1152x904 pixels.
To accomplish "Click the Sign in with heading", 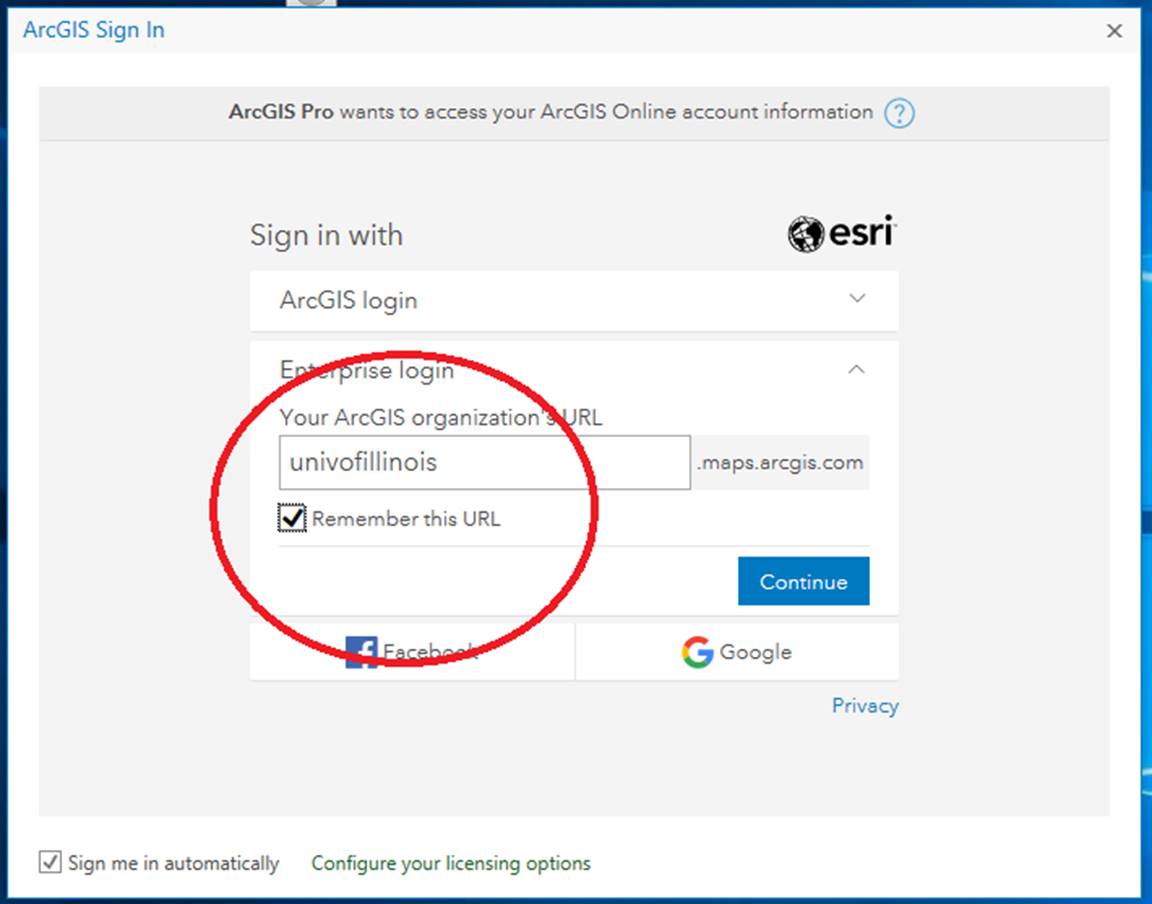I will [326, 235].
